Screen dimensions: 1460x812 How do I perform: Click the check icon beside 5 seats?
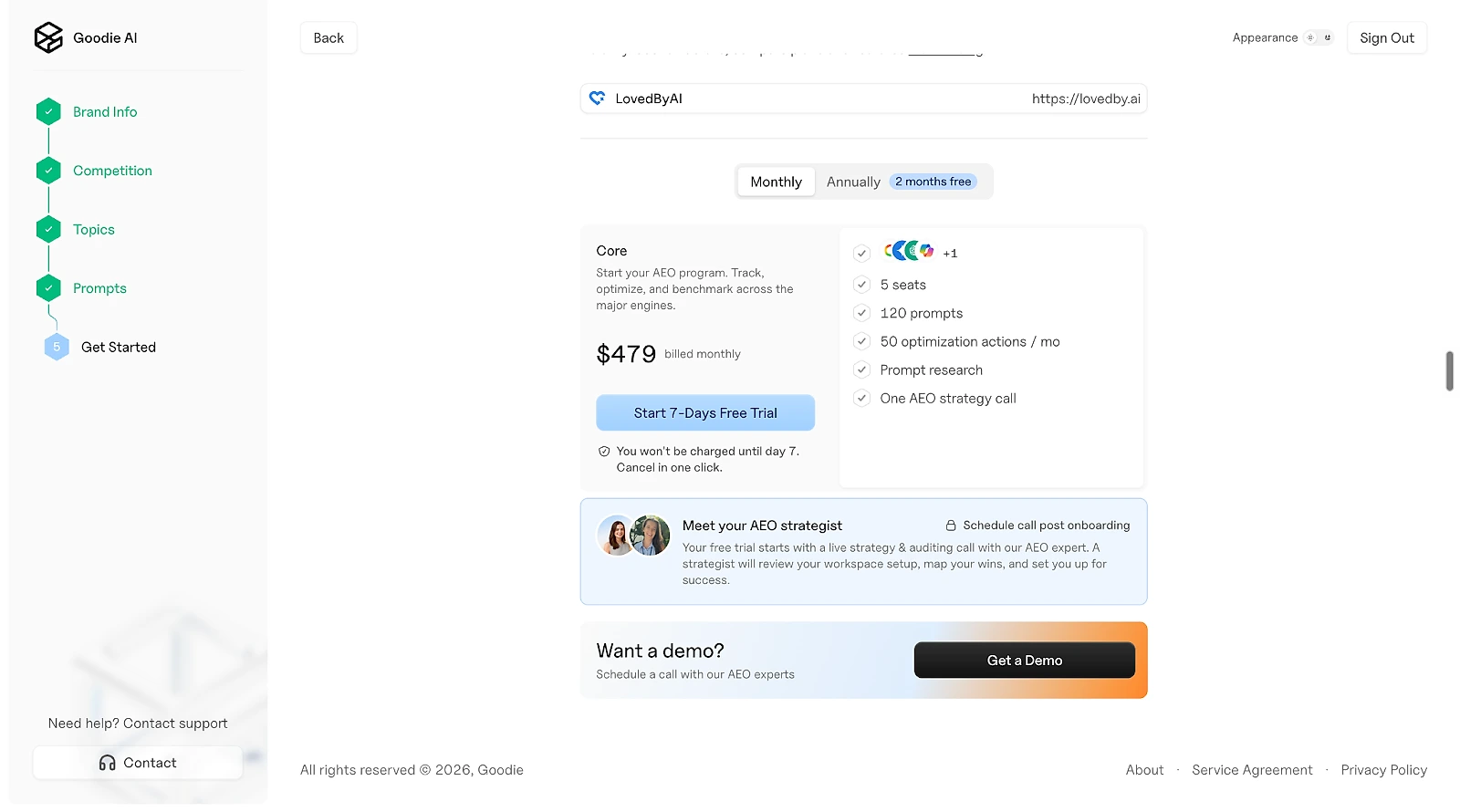861,285
